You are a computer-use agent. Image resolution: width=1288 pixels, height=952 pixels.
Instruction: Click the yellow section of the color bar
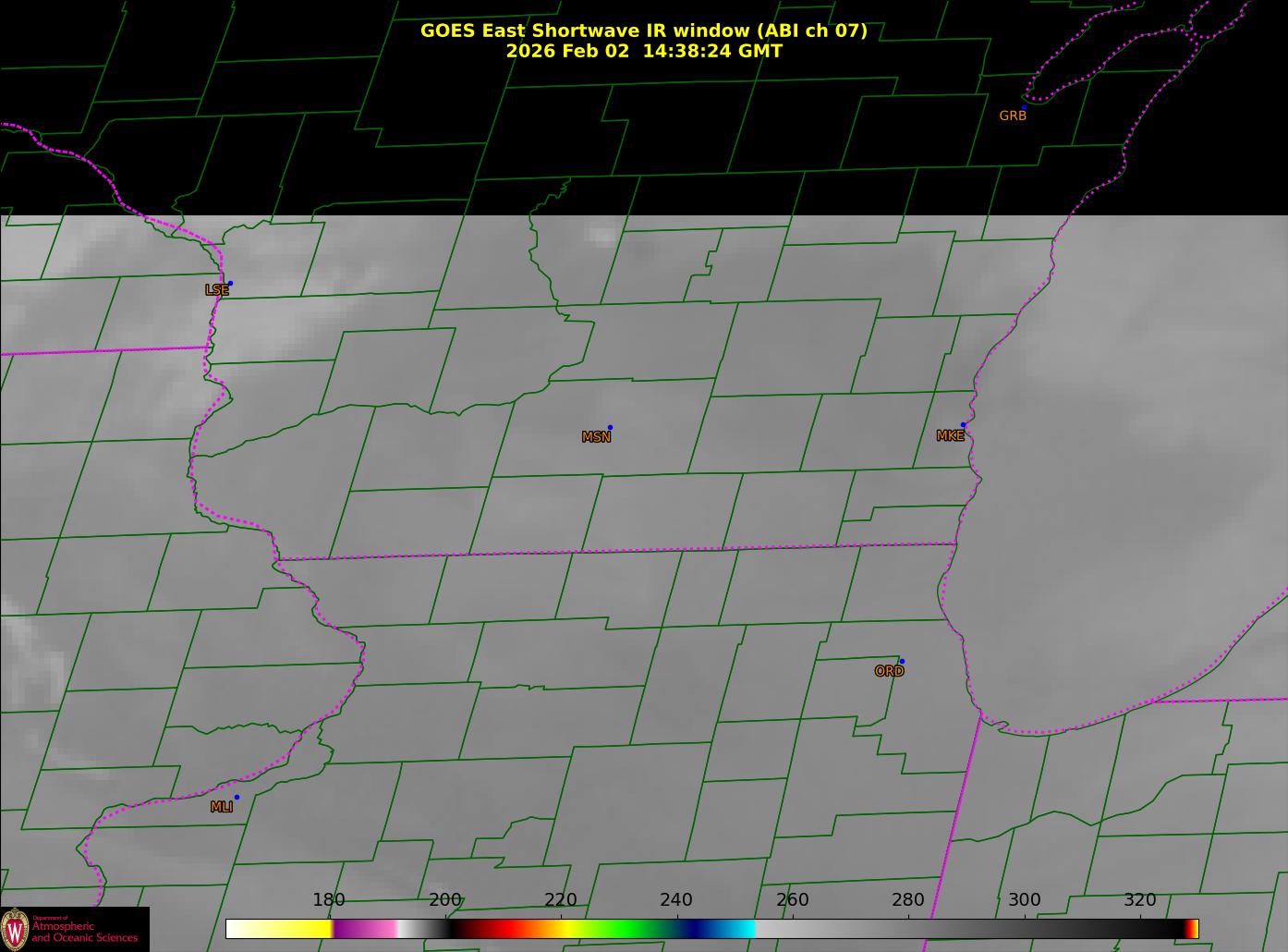300,929
